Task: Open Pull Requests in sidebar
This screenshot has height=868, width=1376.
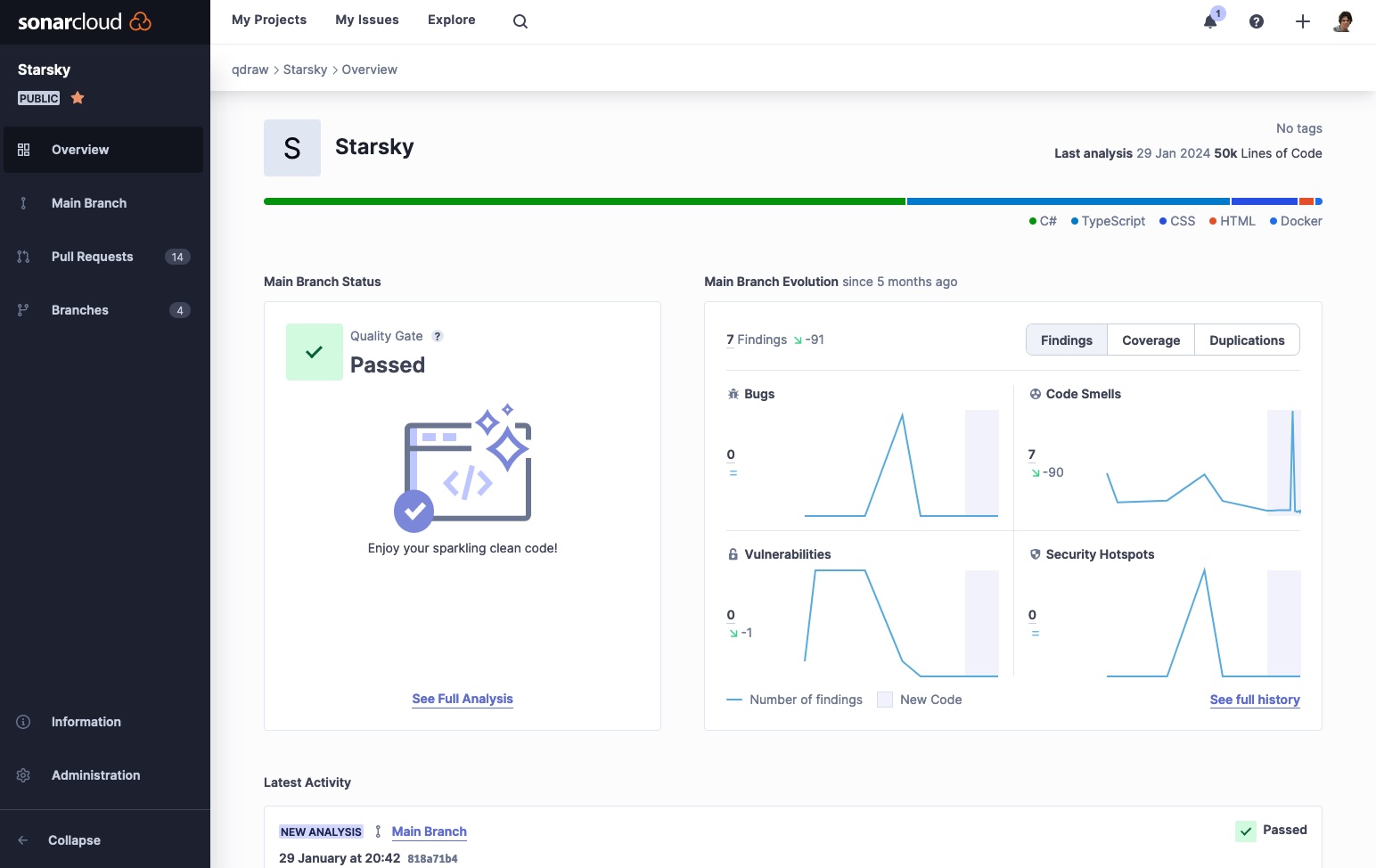Action: point(103,257)
